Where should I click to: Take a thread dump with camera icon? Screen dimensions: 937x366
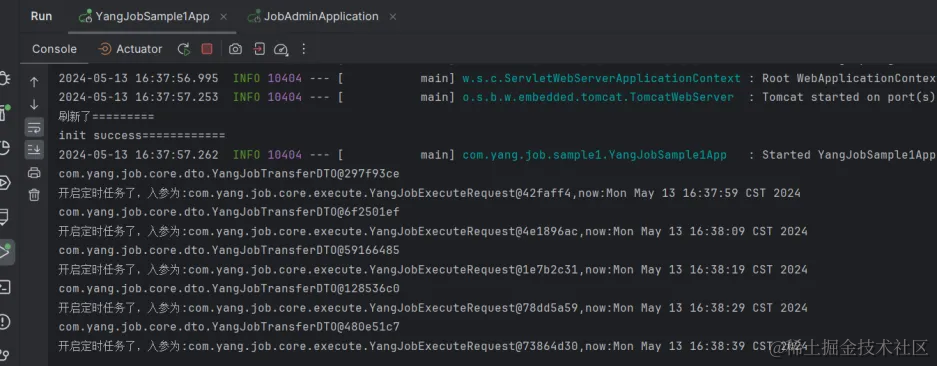[235, 49]
